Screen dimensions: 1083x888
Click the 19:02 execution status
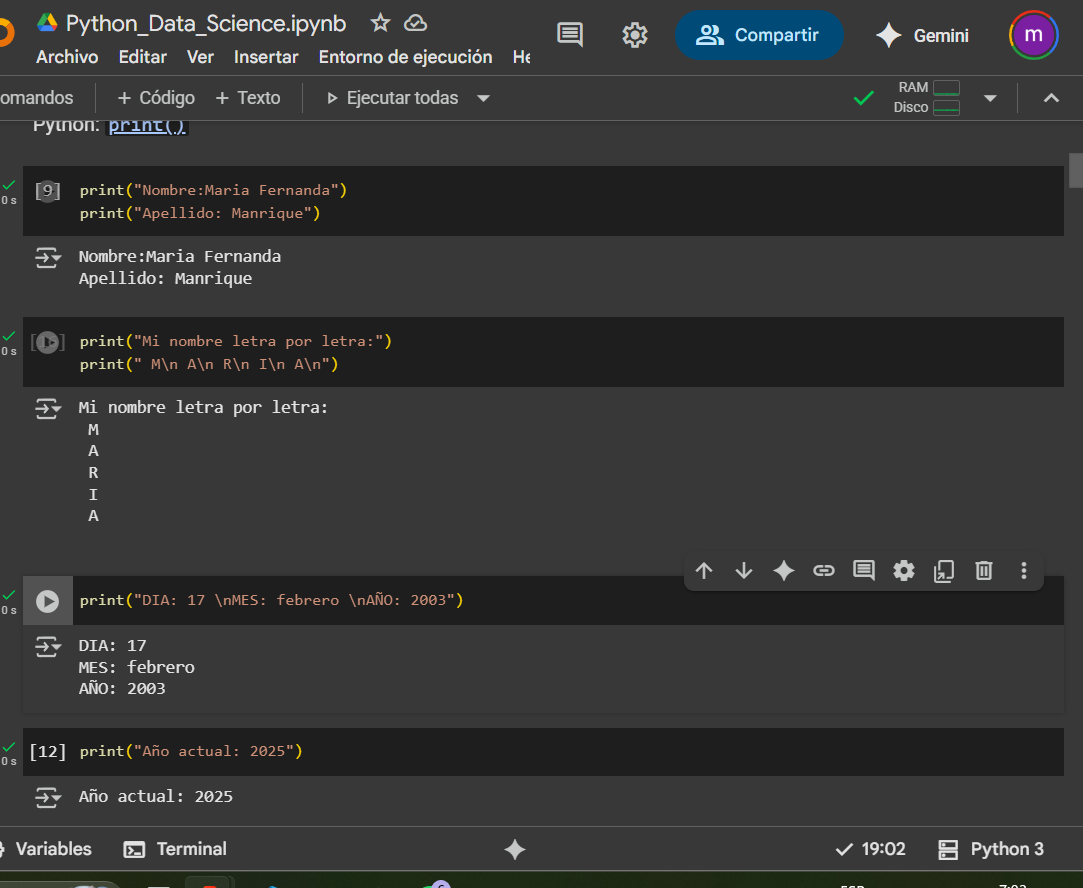pos(870,849)
